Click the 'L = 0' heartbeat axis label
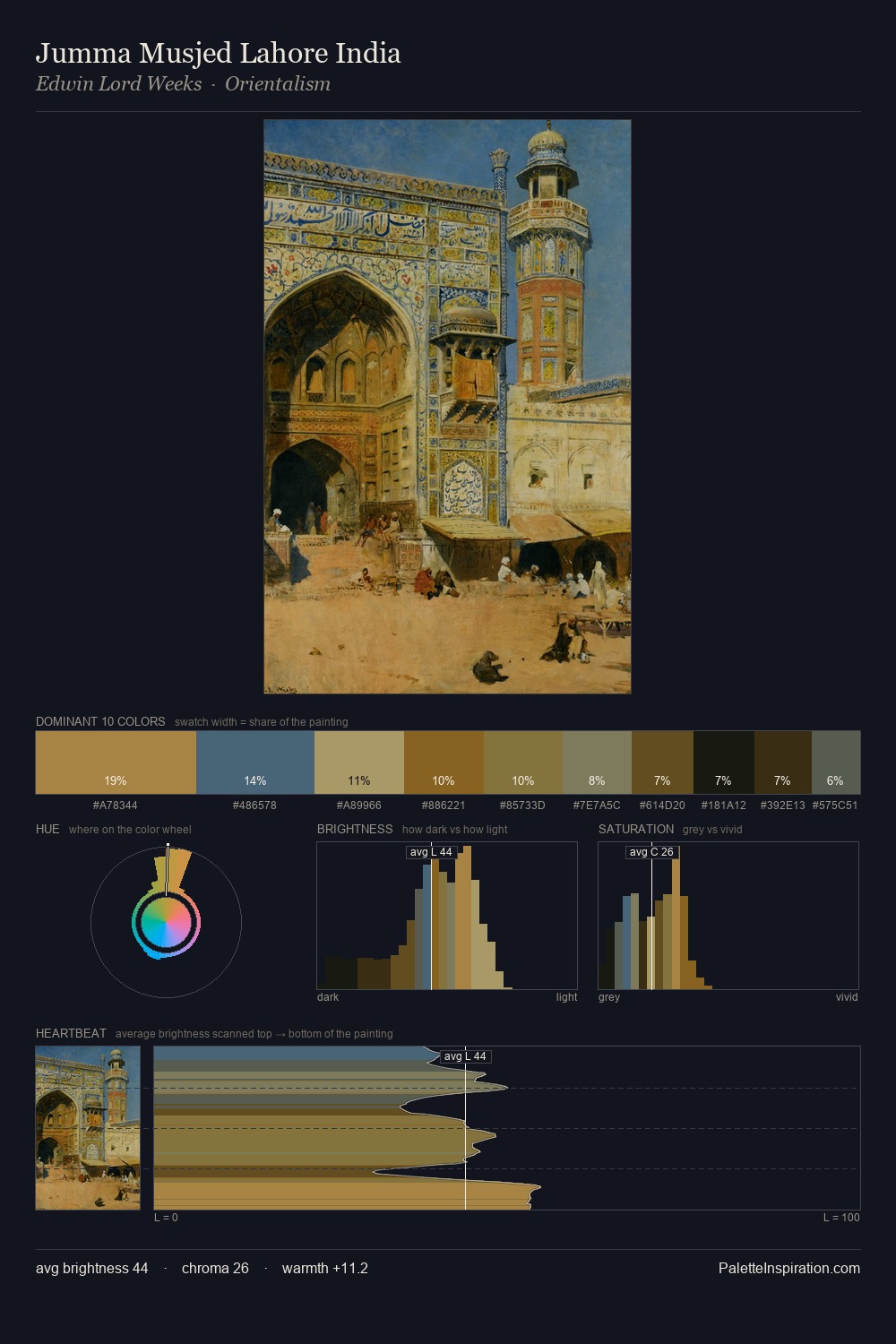This screenshot has height=1344, width=896. pos(166,1218)
